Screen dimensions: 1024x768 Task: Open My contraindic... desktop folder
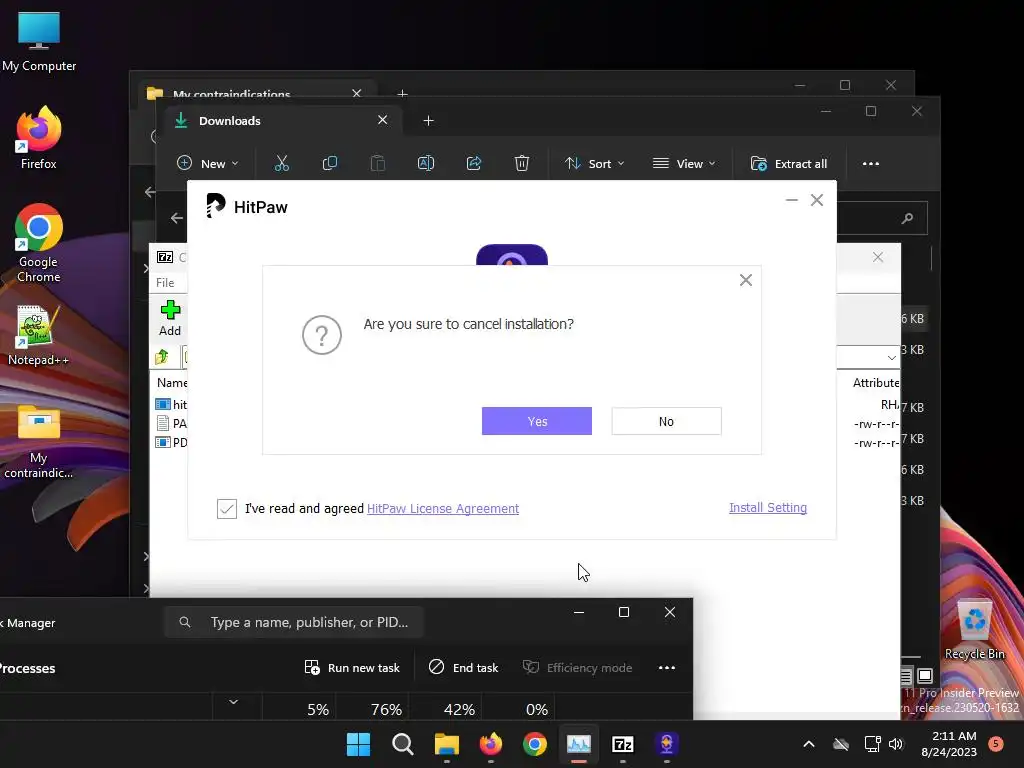[x=39, y=441]
